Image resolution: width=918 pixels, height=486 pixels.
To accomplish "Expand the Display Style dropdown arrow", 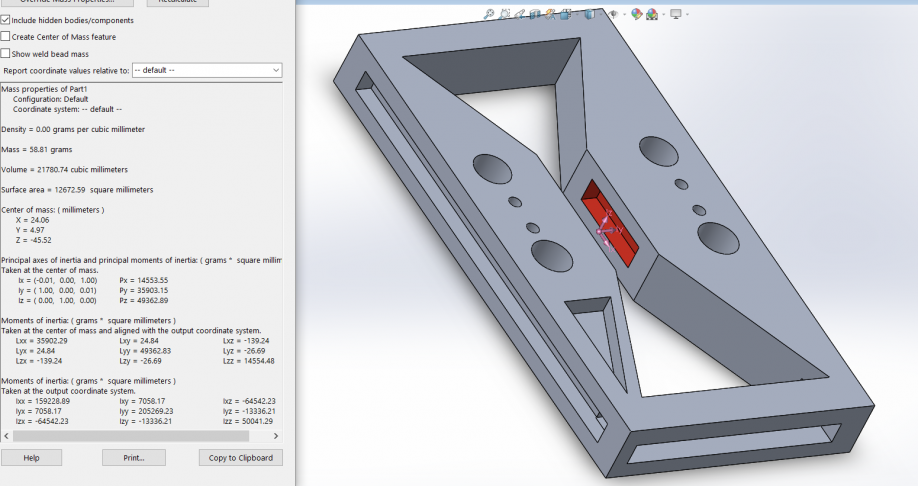I will (x=601, y=15).
